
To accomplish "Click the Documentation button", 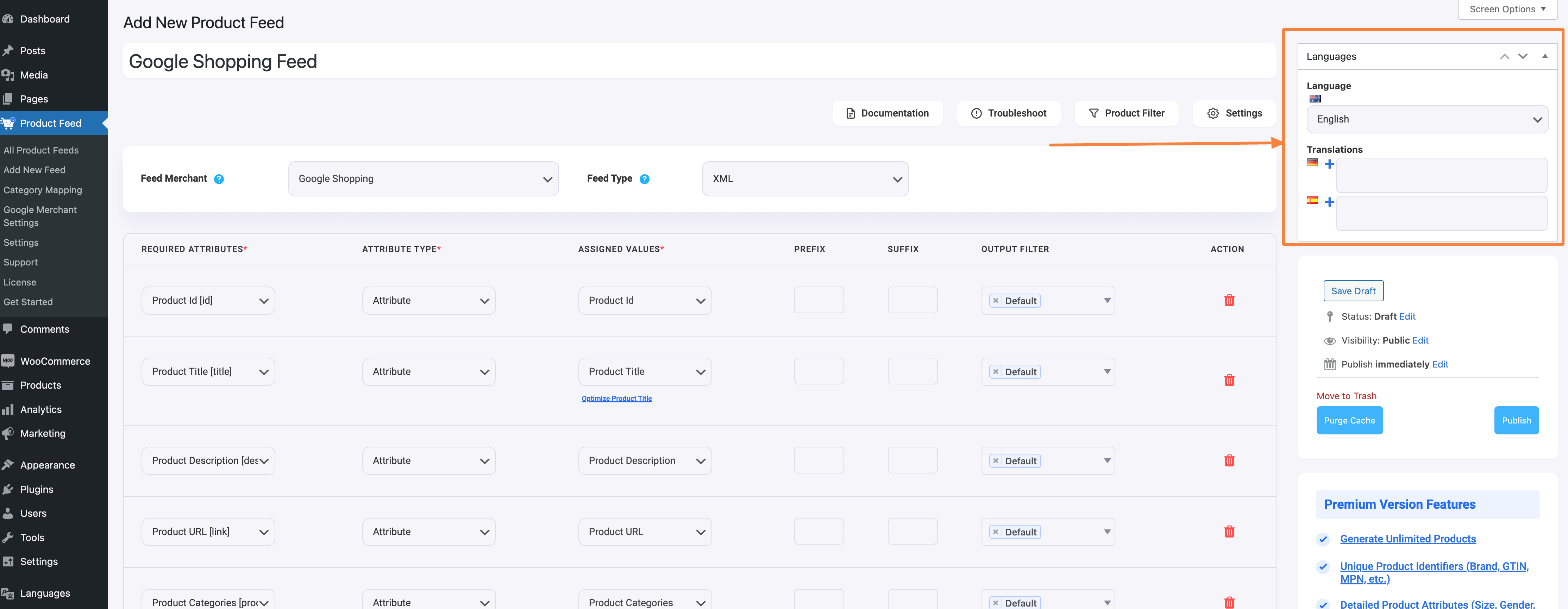I will (x=887, y=113).
